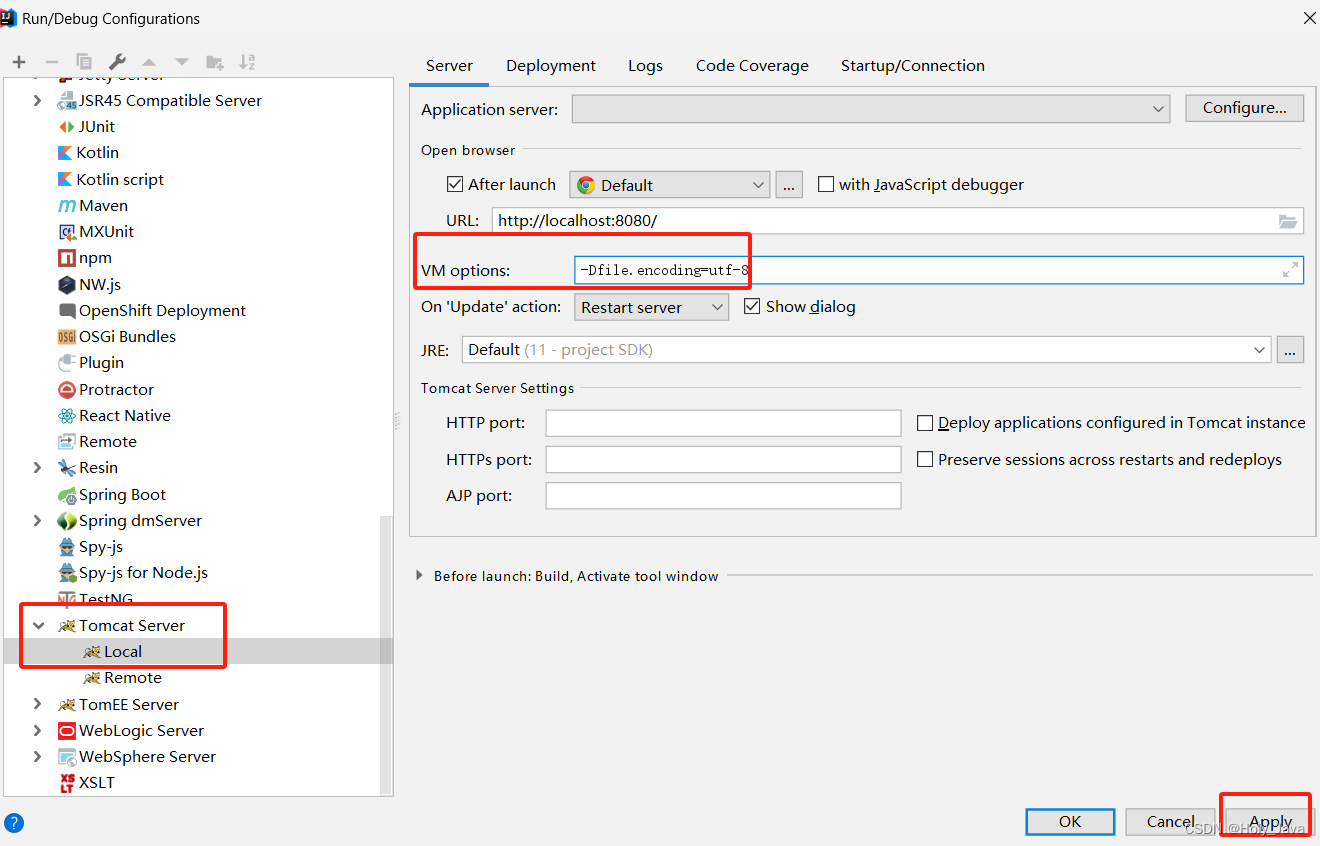Toggle the Show dialog checkbox

click(752, 307)
